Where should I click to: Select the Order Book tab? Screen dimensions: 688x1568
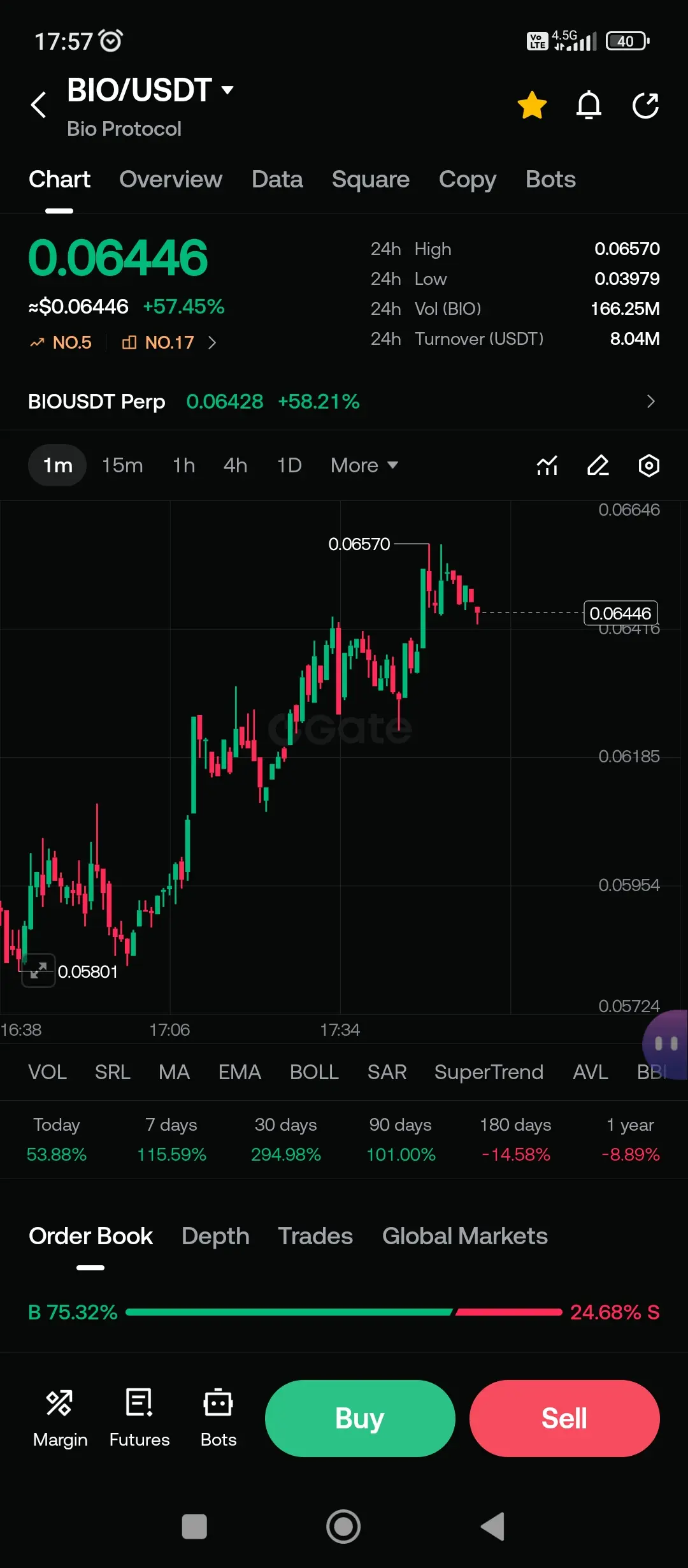(x=90, y=1237)
